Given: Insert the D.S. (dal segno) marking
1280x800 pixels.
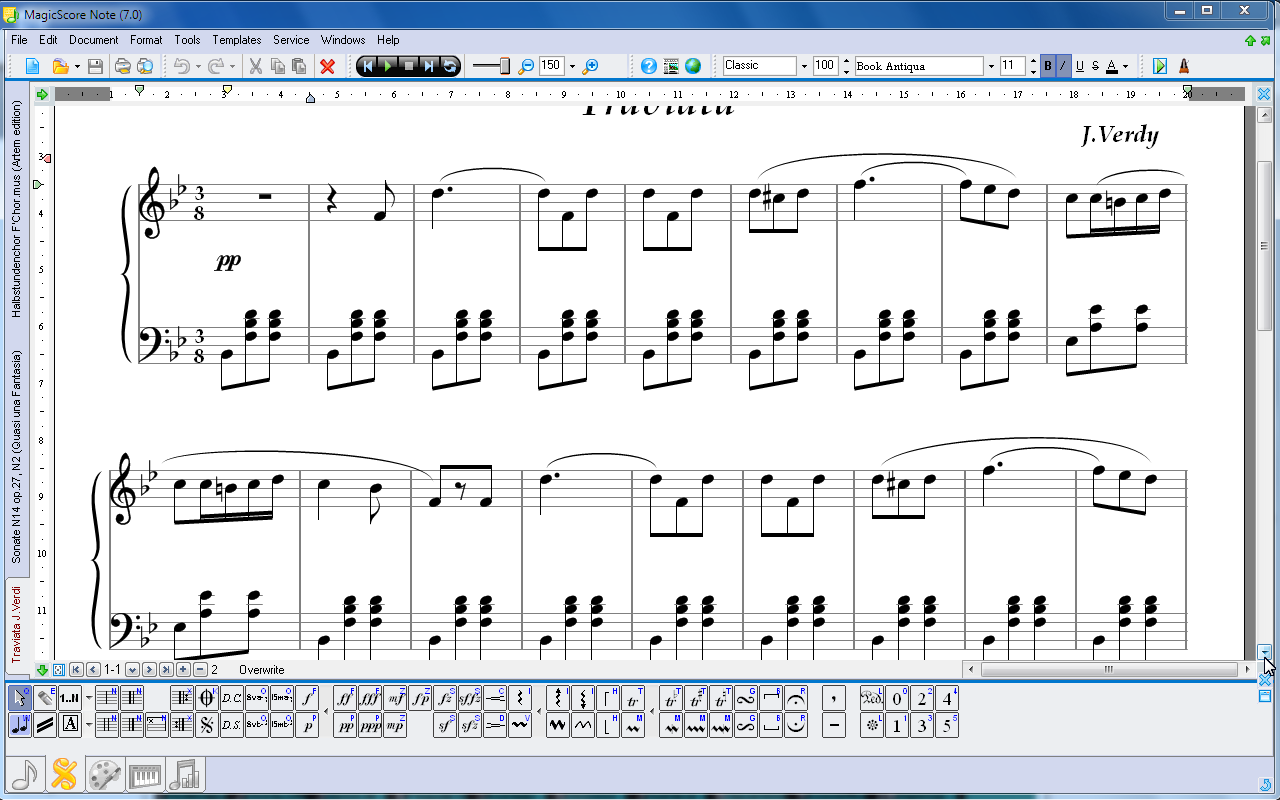Looking at the screenshot, I should (232, 725).
